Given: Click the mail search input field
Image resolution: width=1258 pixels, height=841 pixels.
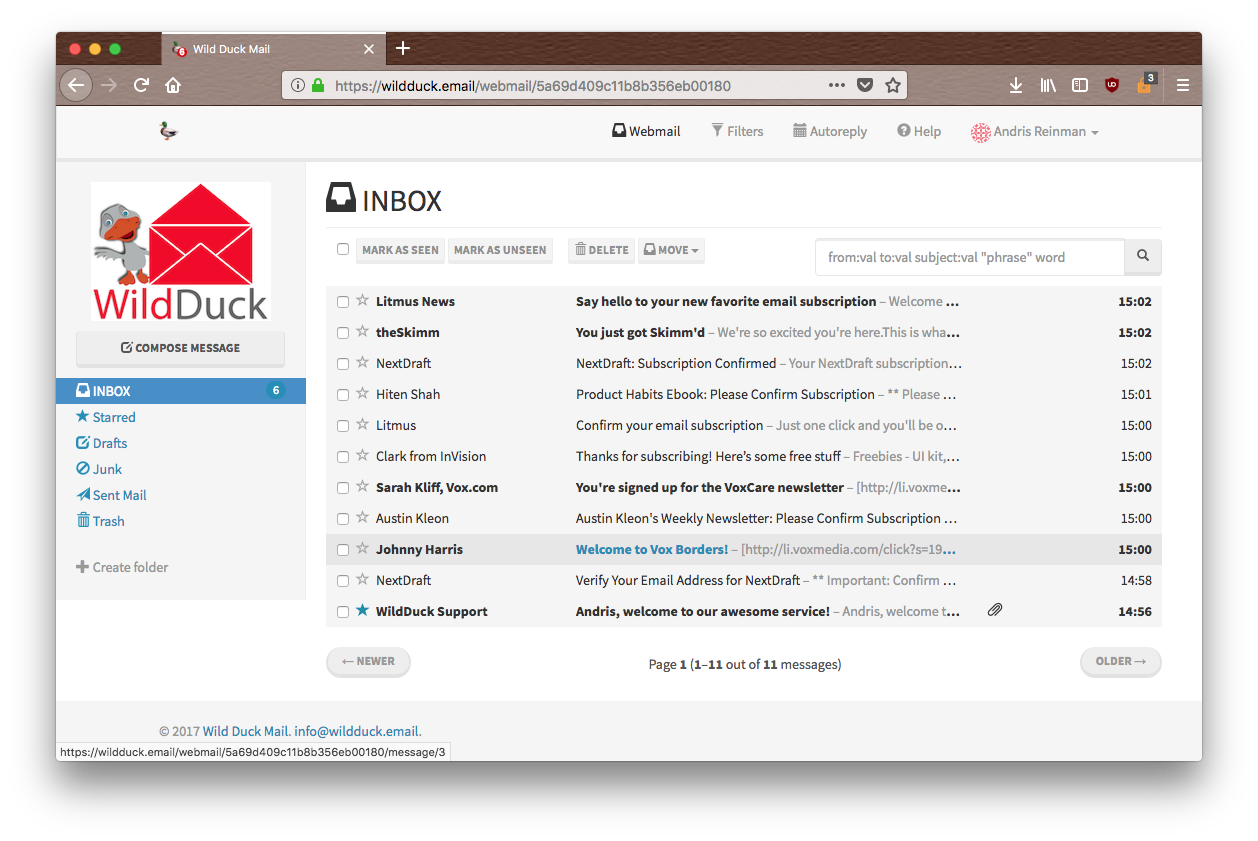Looking at the screenshot, I should (x=969, y=257).
